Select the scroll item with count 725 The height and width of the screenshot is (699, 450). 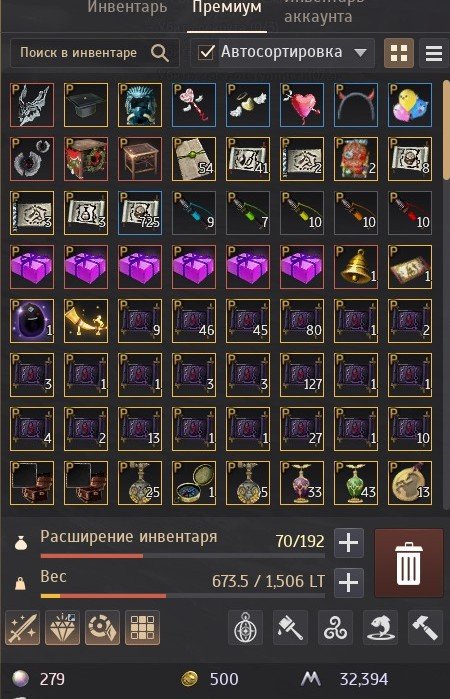tap(140, 213)
